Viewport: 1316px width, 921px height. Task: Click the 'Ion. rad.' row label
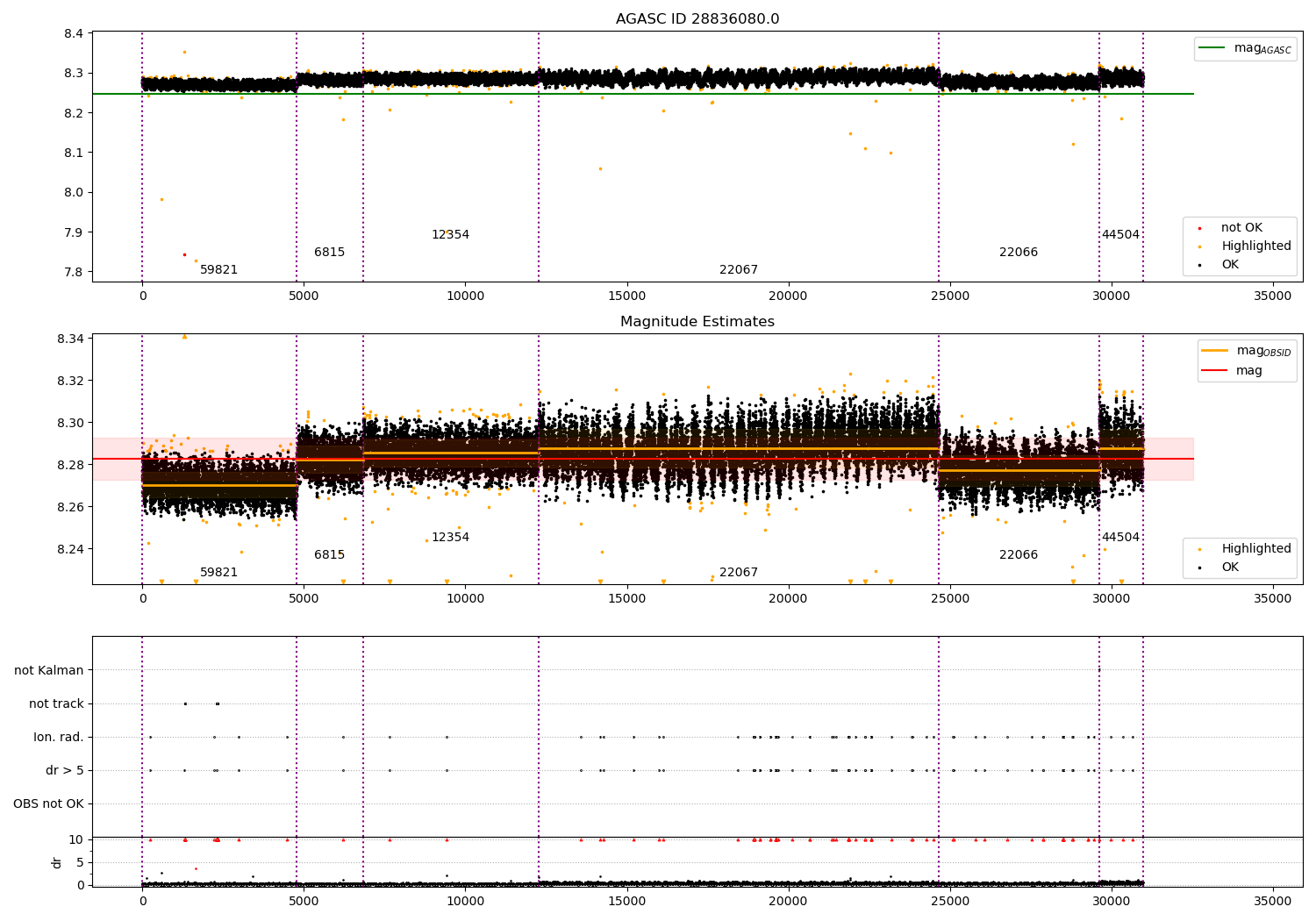pos(59,738)
